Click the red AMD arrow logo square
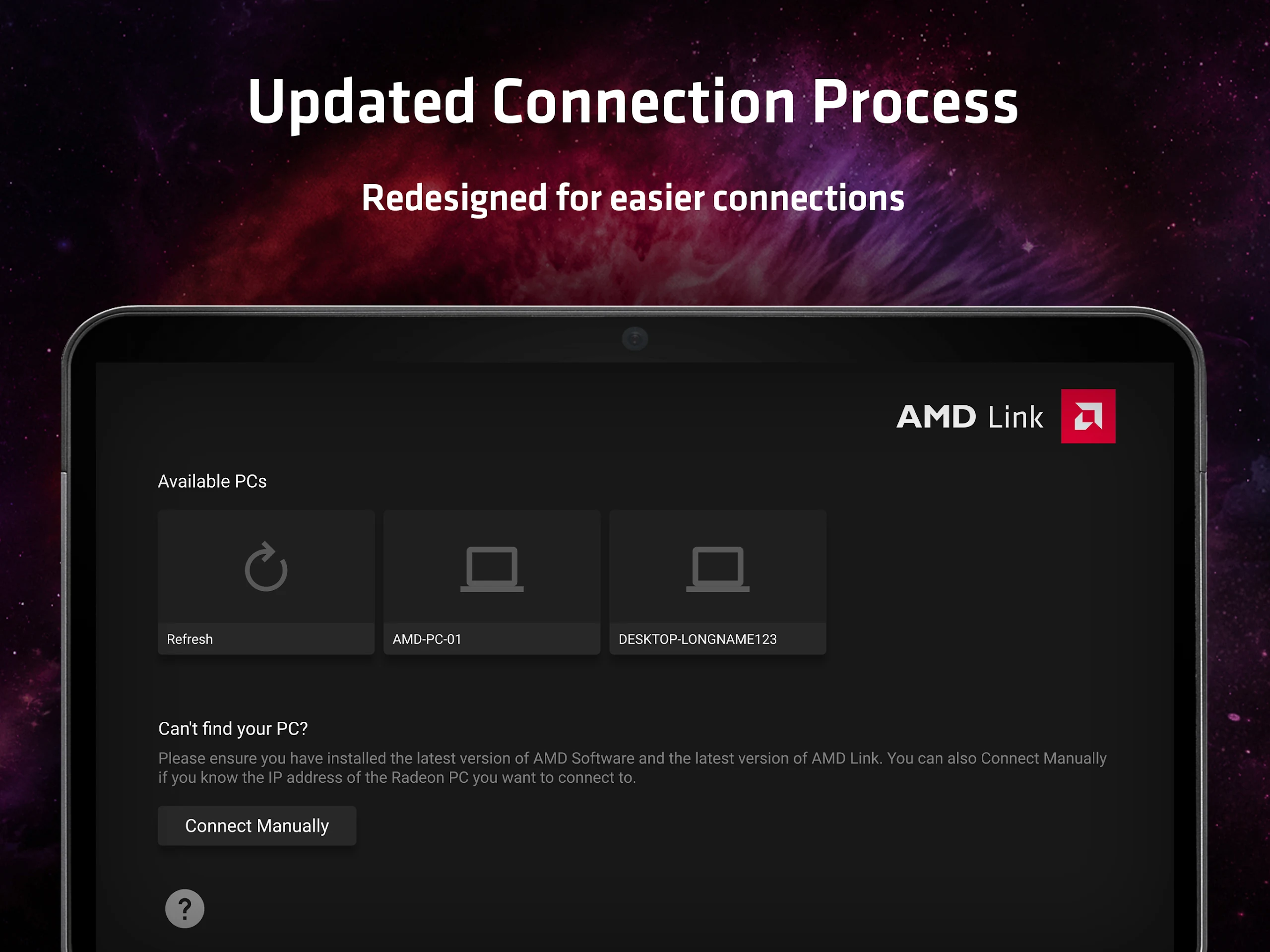 click(1087, 416)
